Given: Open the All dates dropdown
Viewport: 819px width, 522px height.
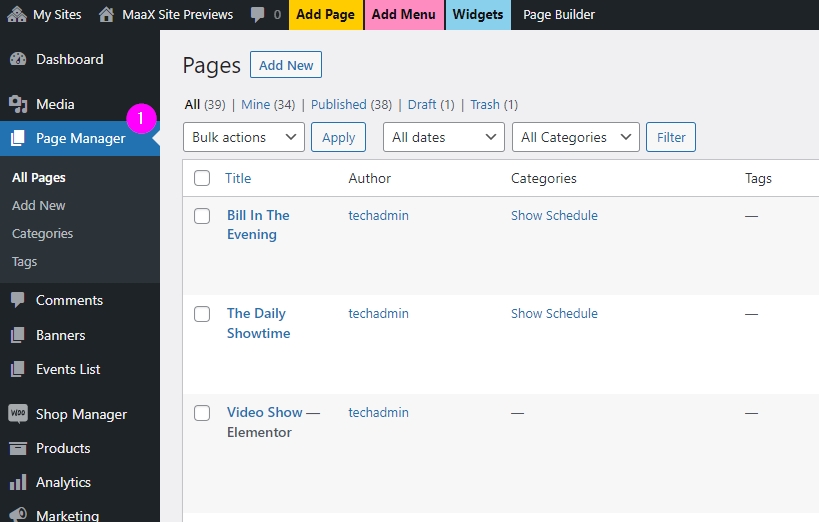Looking at the screenshot, I should point(444,137).
